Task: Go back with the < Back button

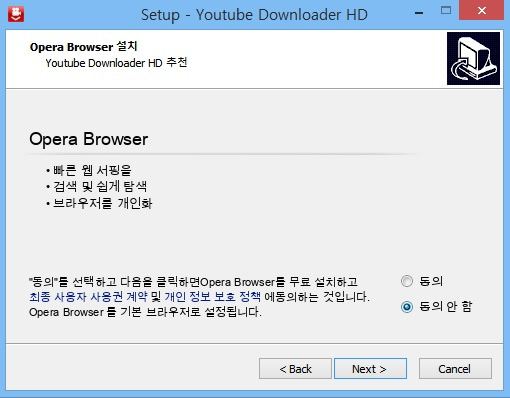Action: coord(295,369)
